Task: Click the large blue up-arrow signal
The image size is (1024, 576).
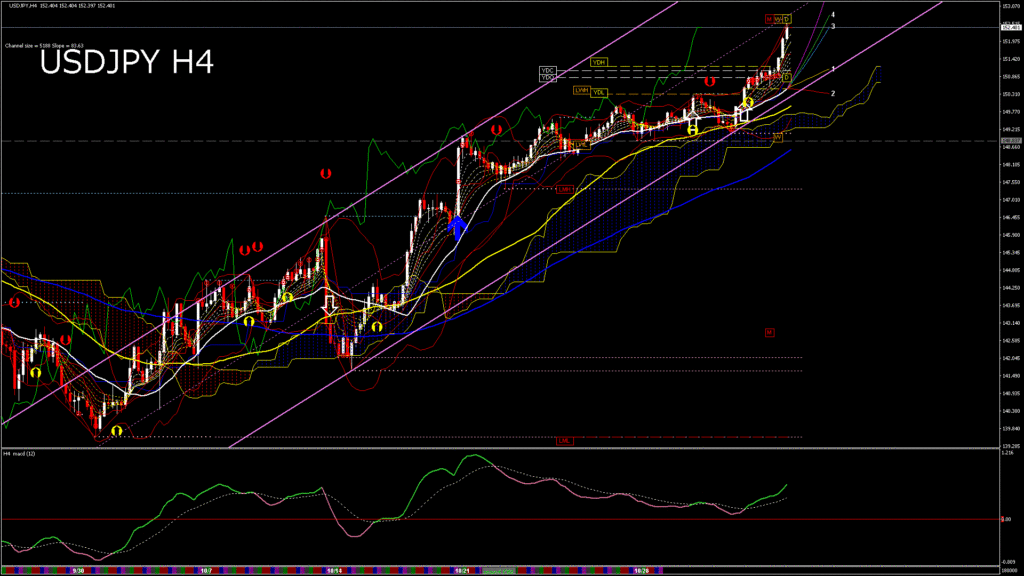Action: tap(457, 227)
